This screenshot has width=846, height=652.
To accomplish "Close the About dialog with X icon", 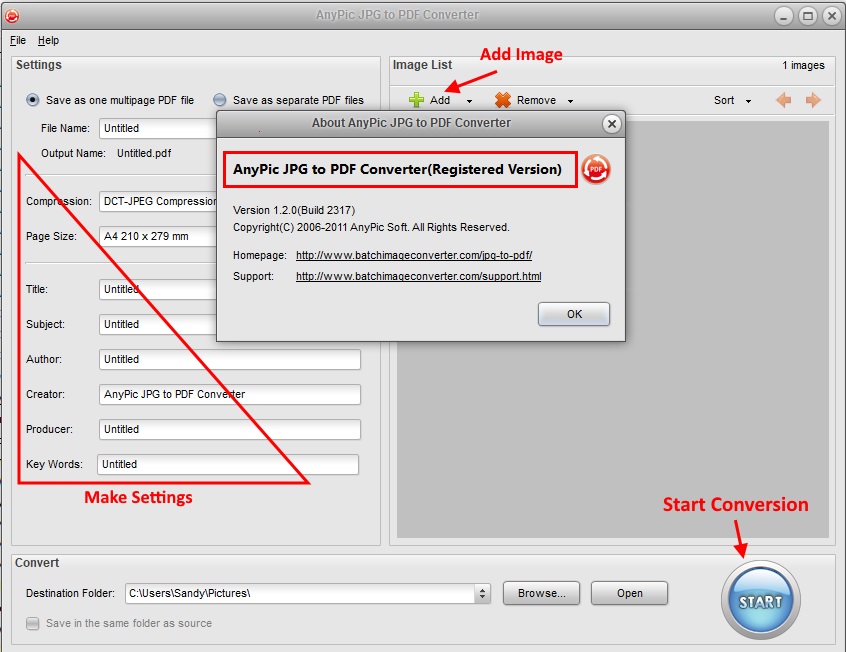I will click(x=611, y=124).
